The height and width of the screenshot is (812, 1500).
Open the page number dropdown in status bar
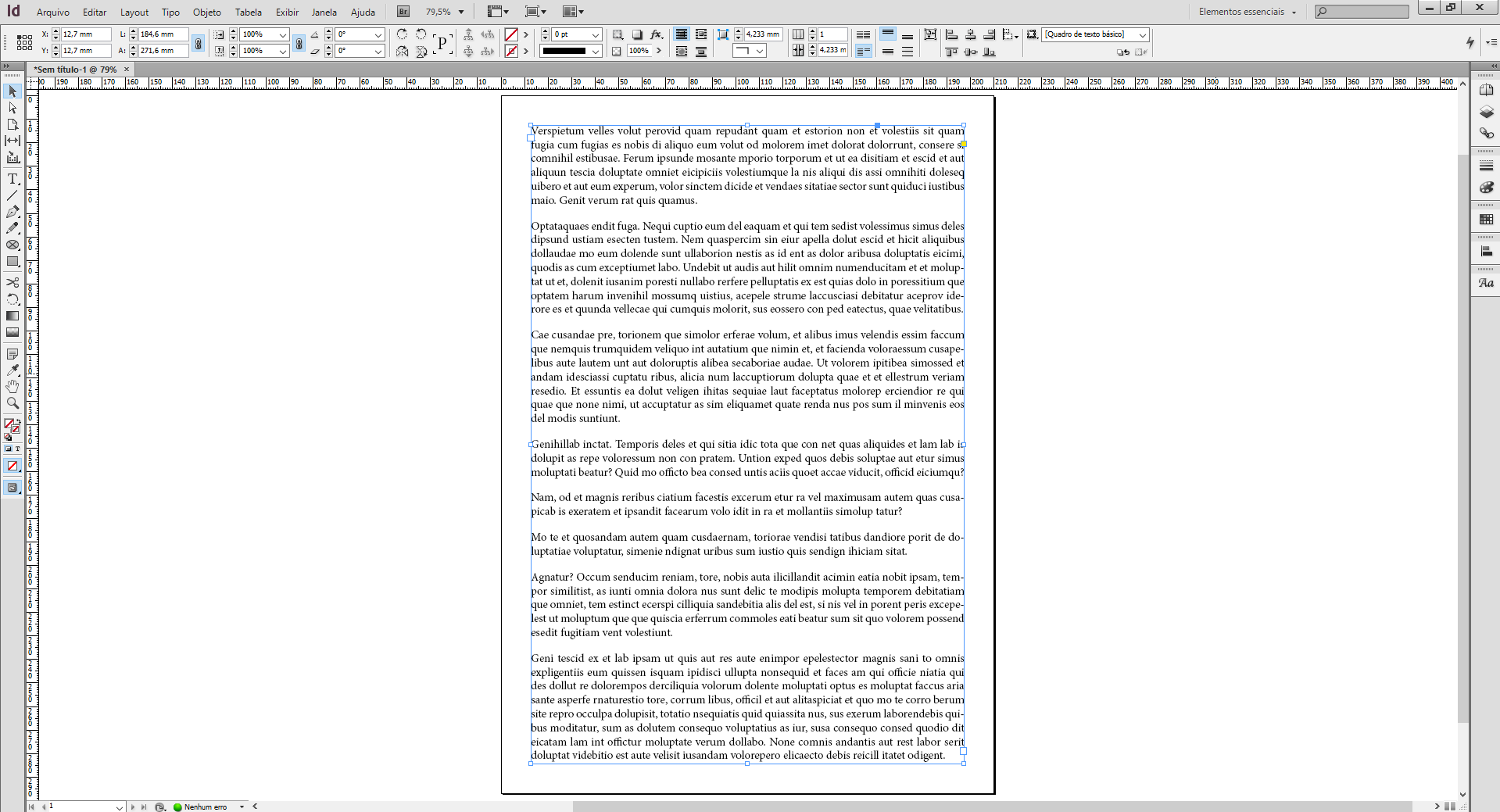coord(120,807)
